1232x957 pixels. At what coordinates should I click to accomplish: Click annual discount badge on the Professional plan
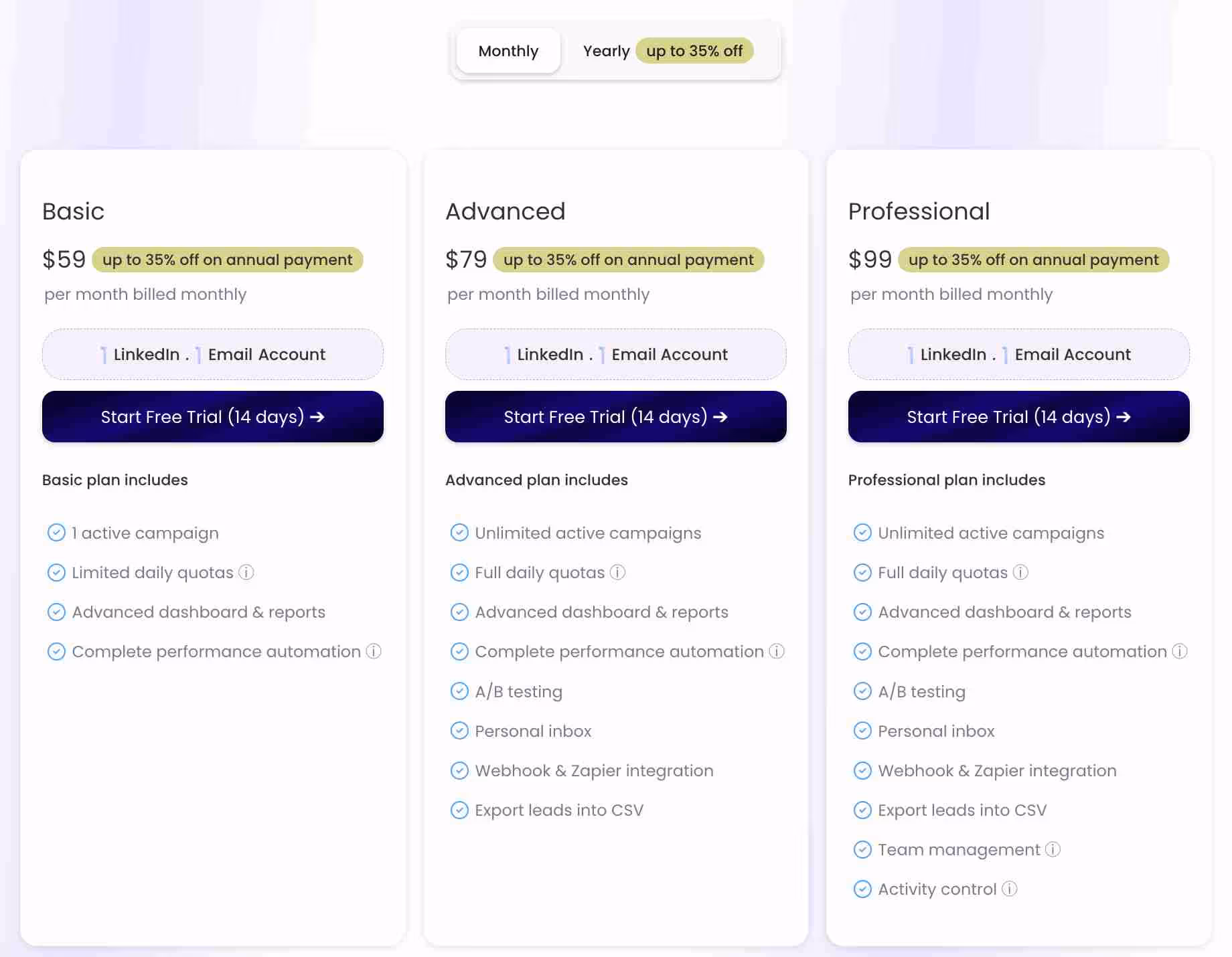(1033, 260)
